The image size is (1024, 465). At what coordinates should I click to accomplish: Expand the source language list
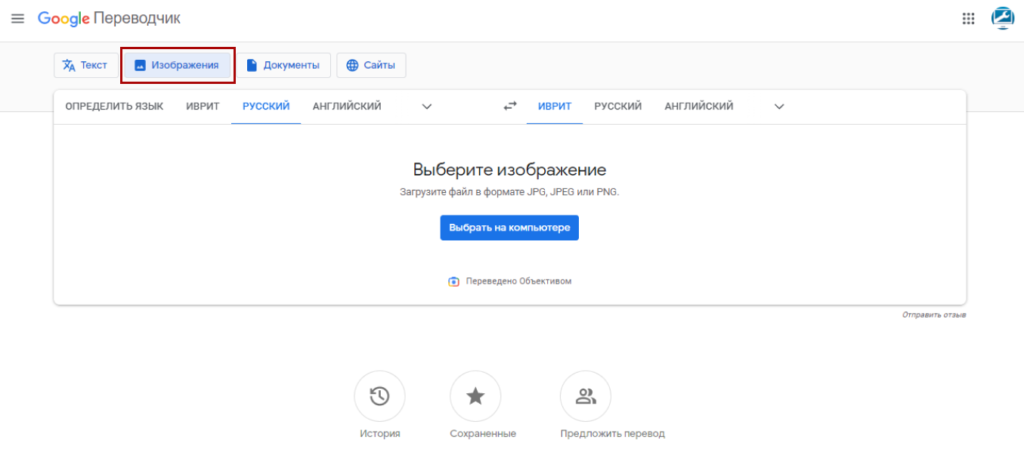tap(426, 106)
